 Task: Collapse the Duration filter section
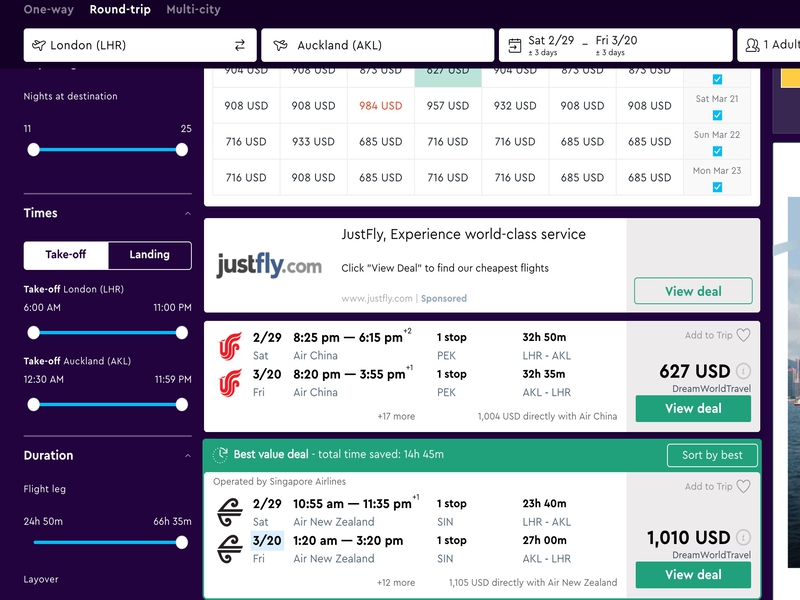tap(188, 456)
